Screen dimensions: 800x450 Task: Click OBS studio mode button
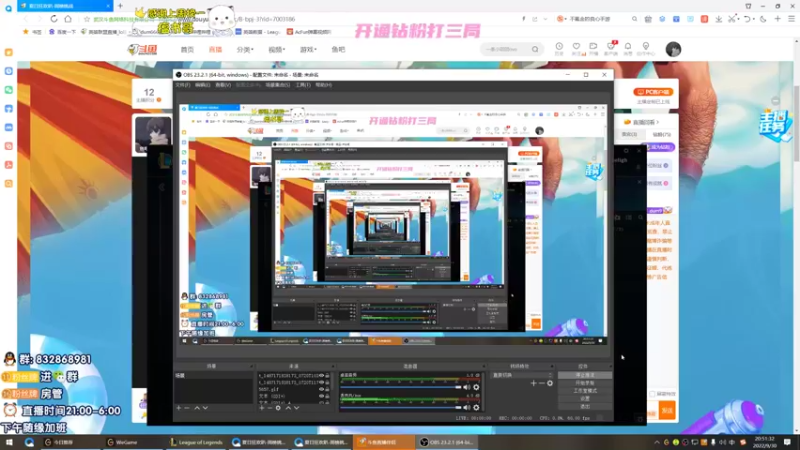pyautogui.click(x=585, y=391)
